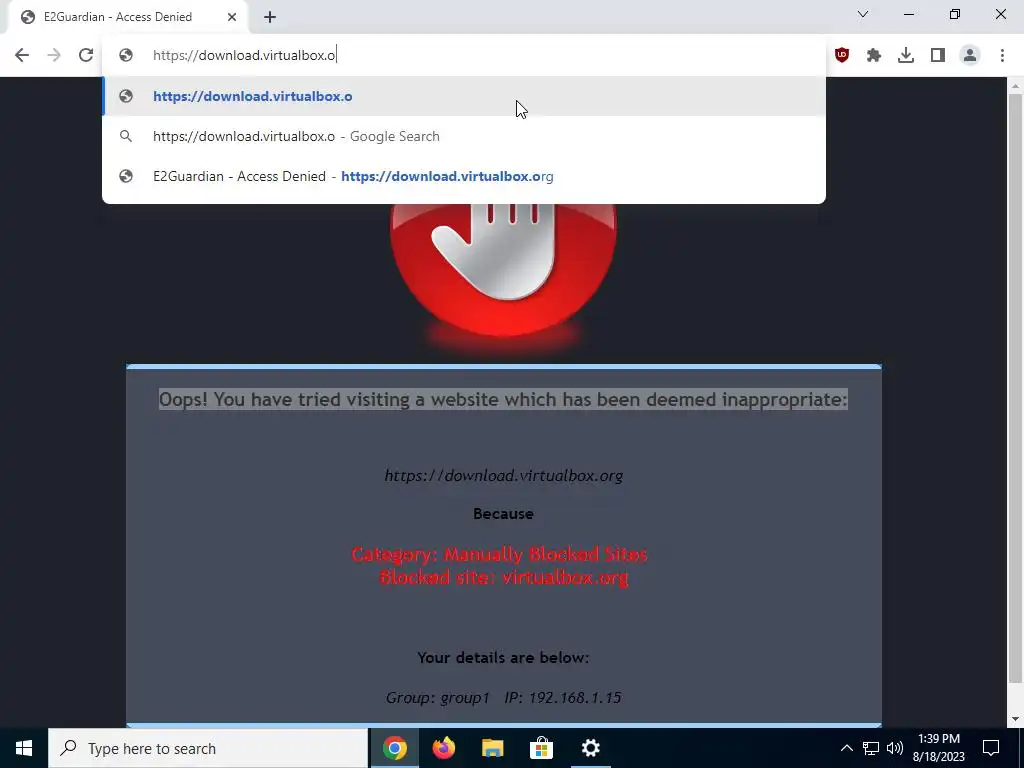Viewport: 1024px width, 768px height.
Task: Open the Extensions puzzle icon
Action: click(874, 56)
